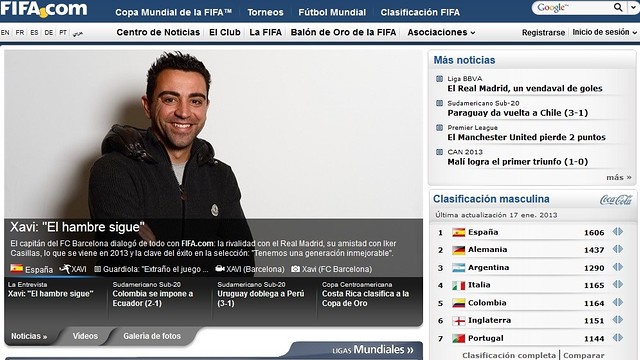Open the Xavi main feature photo
This screenshot has width=640, height=360.
213,134
